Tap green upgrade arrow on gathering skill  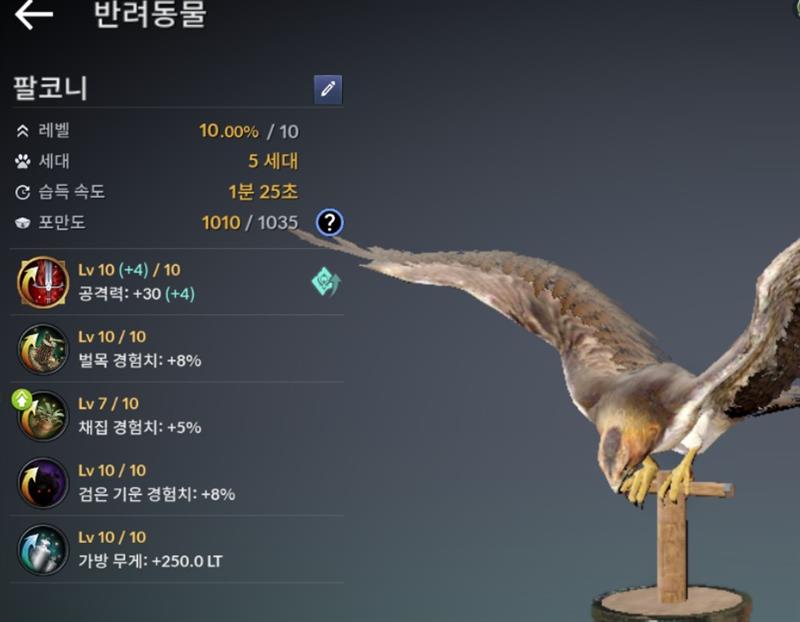pos(21,400)
